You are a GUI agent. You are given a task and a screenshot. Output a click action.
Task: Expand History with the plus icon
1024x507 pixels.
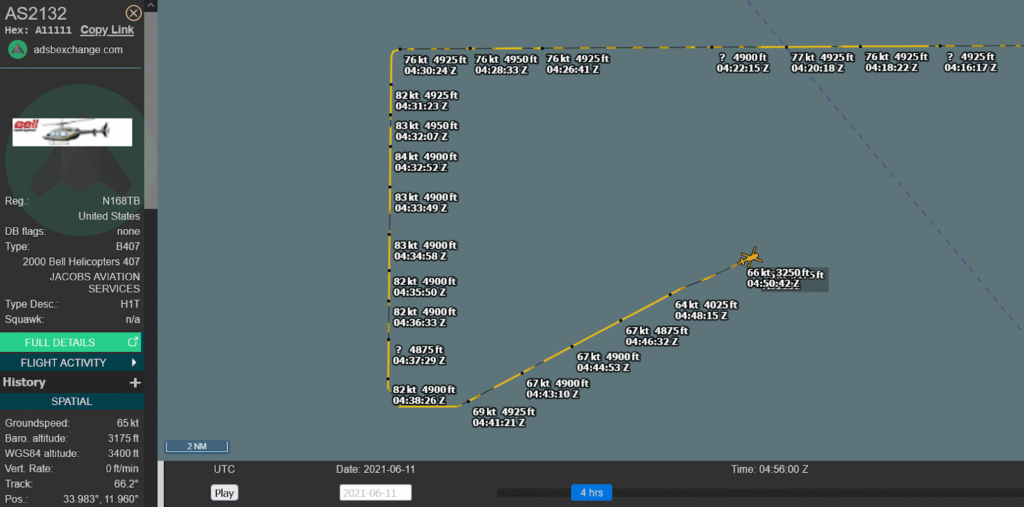click(x=135, y=382)
